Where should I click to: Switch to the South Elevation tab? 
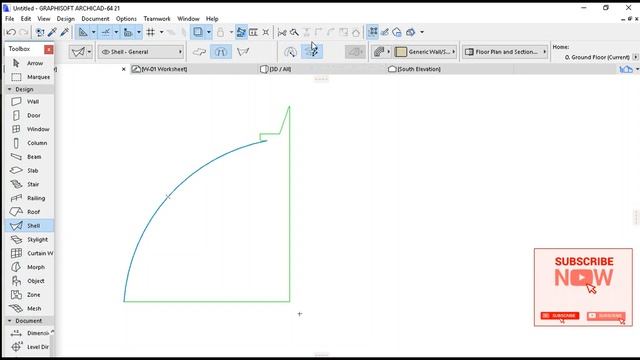point(414,69)
